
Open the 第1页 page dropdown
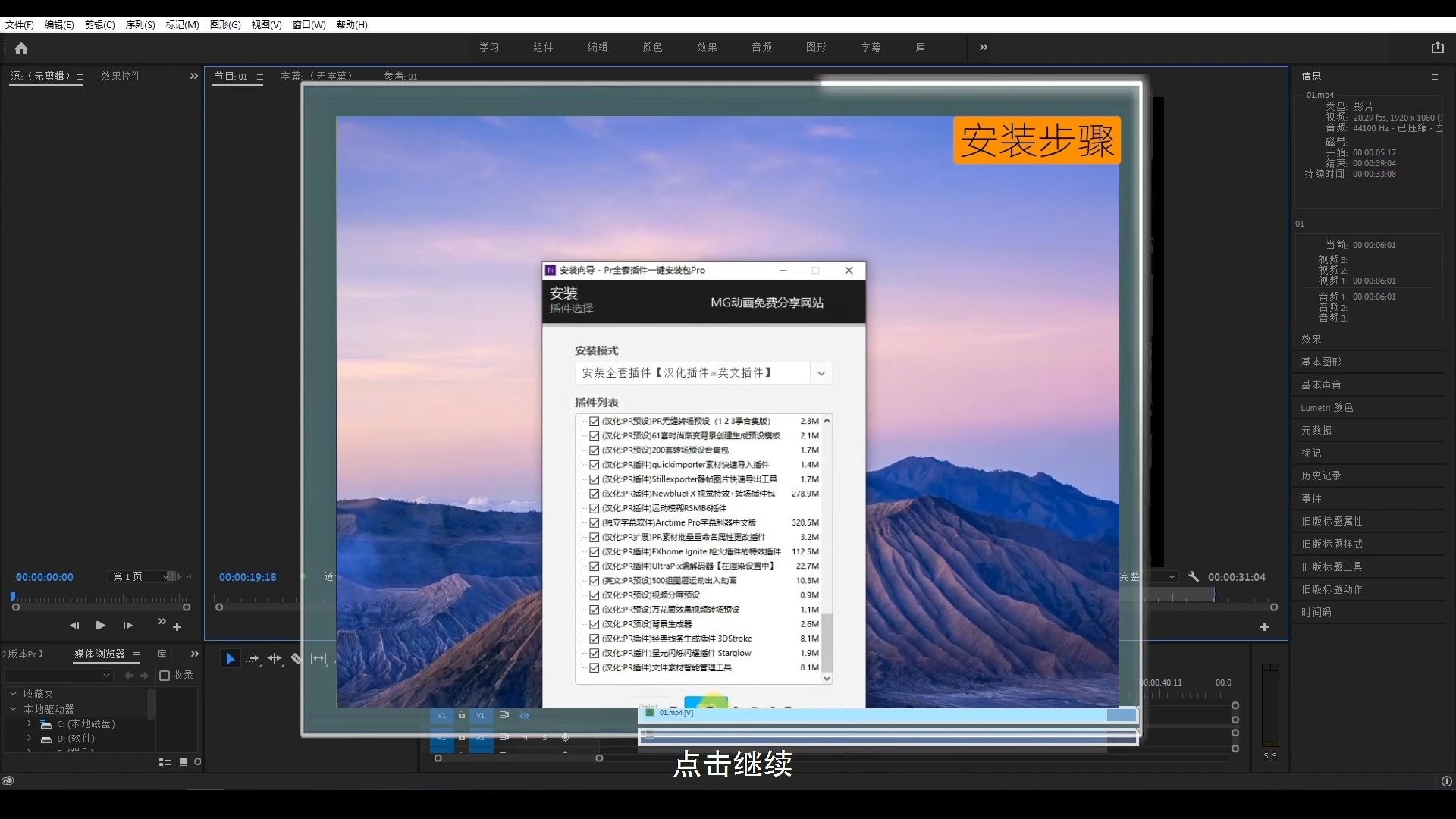point(141,577)
